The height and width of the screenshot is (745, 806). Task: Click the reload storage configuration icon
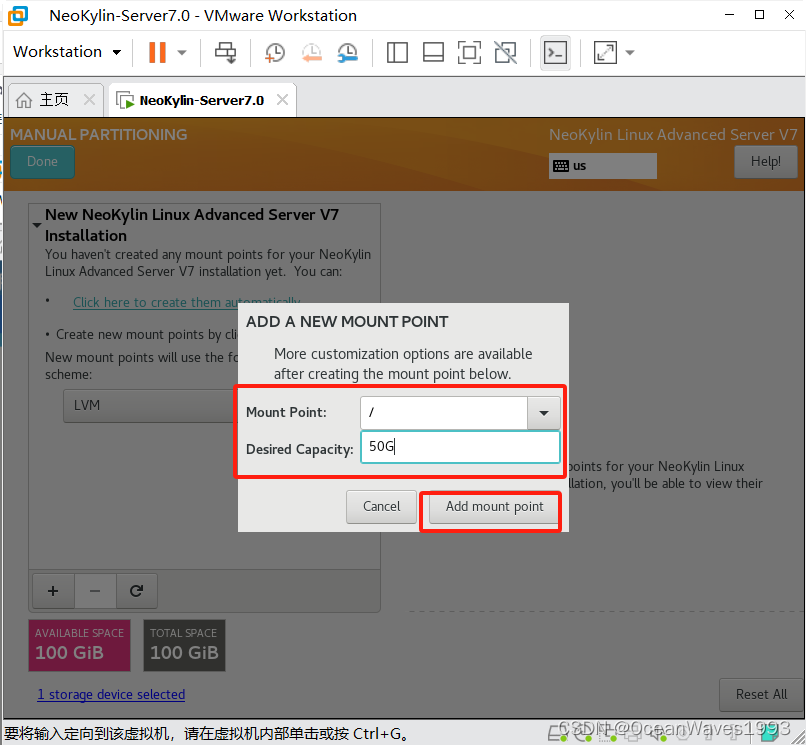tap(136, 591)
